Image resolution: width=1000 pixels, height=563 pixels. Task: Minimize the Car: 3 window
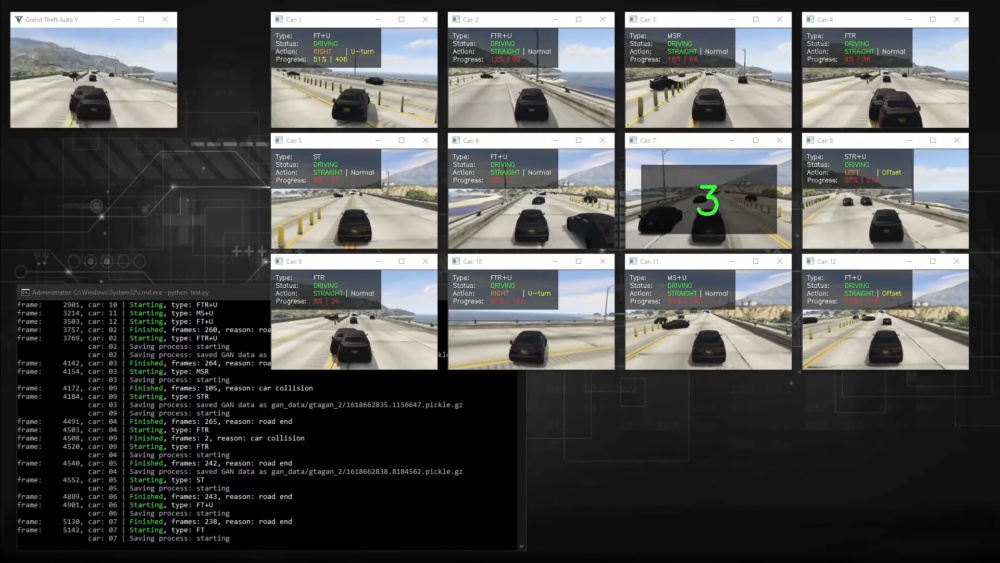click(732, 20)
